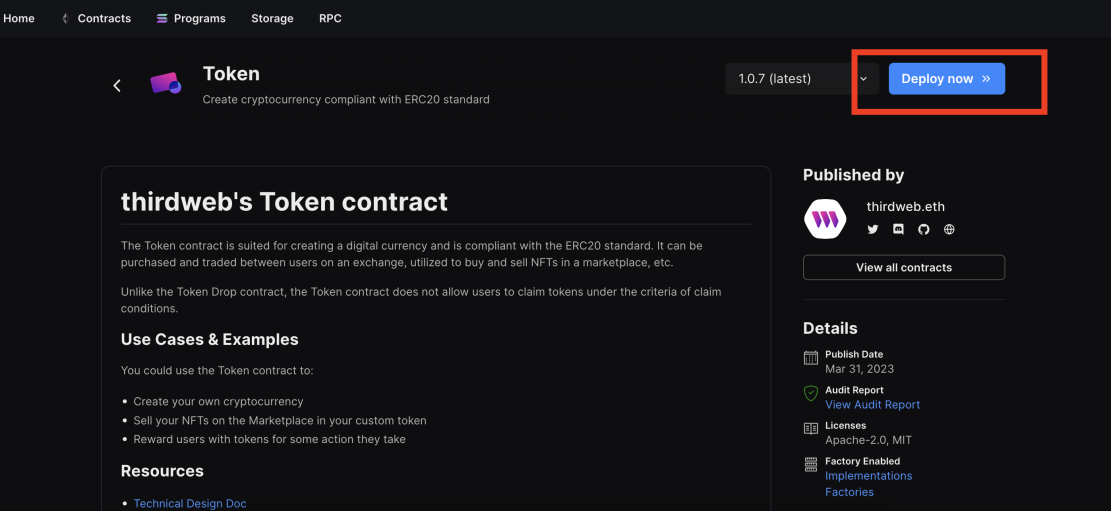1111x511 pixels.
Task: Click the View all contracts button
Action: point(903,267)
